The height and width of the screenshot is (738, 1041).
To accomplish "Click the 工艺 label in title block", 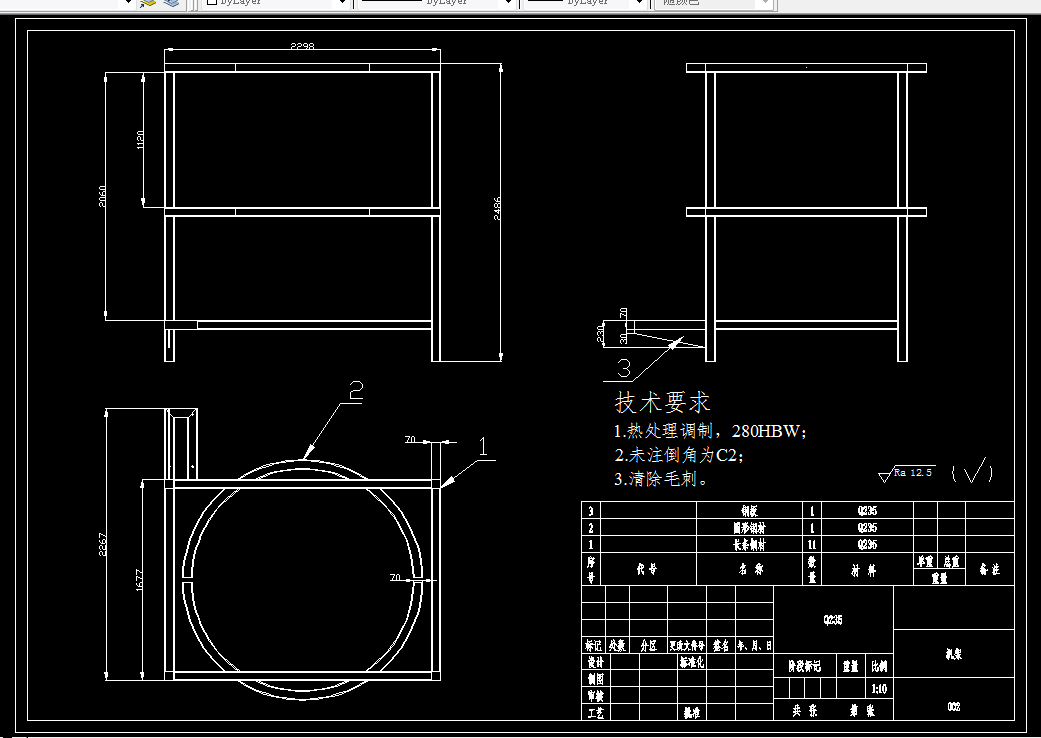I will pos(596,713).
